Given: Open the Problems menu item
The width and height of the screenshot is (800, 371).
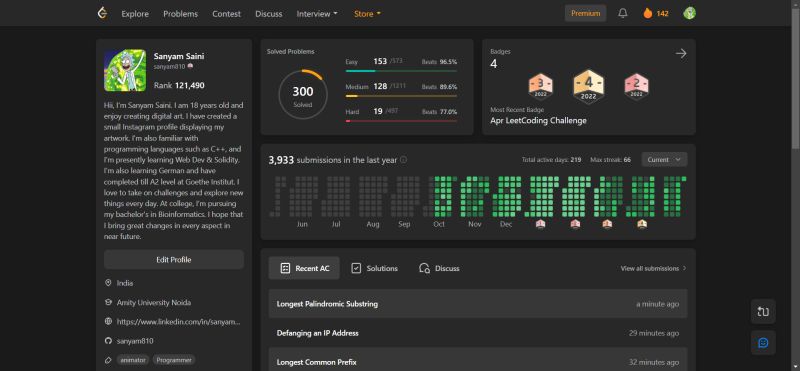Looking at the screenshot, I should (x=180, y=14).
